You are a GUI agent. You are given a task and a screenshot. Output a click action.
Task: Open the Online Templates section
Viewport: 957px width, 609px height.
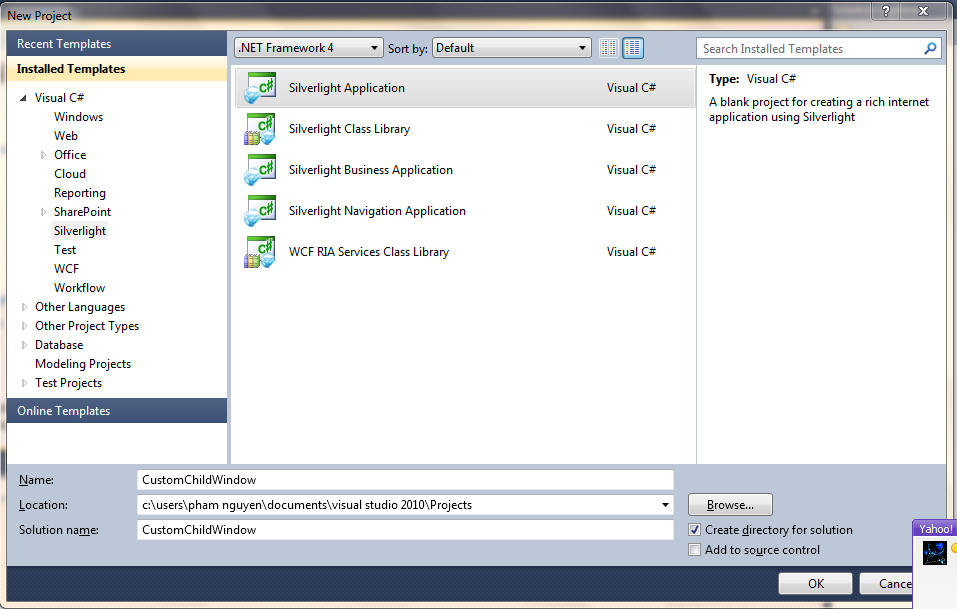click(64, 411)
